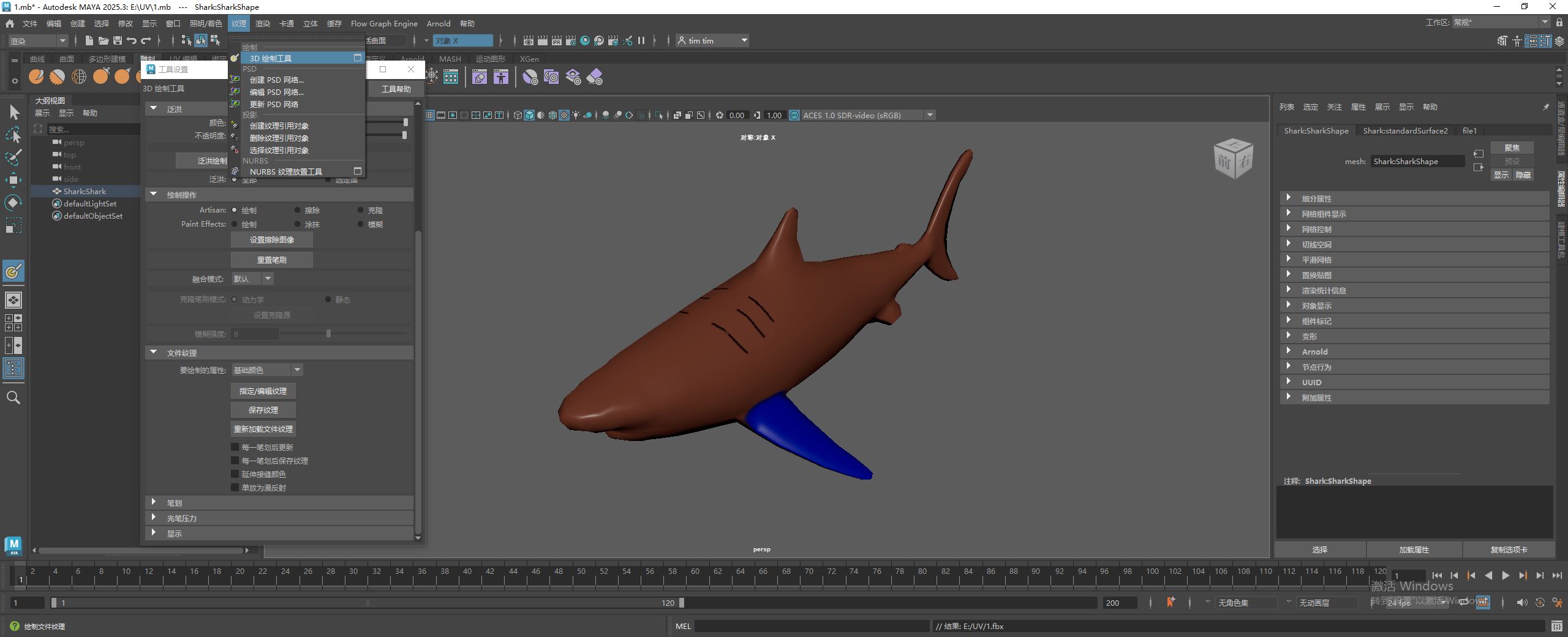Switch to Shark:standardSurface2 tab
The height and width of the screenshot is (637, 1568).
click(1405, 130)
